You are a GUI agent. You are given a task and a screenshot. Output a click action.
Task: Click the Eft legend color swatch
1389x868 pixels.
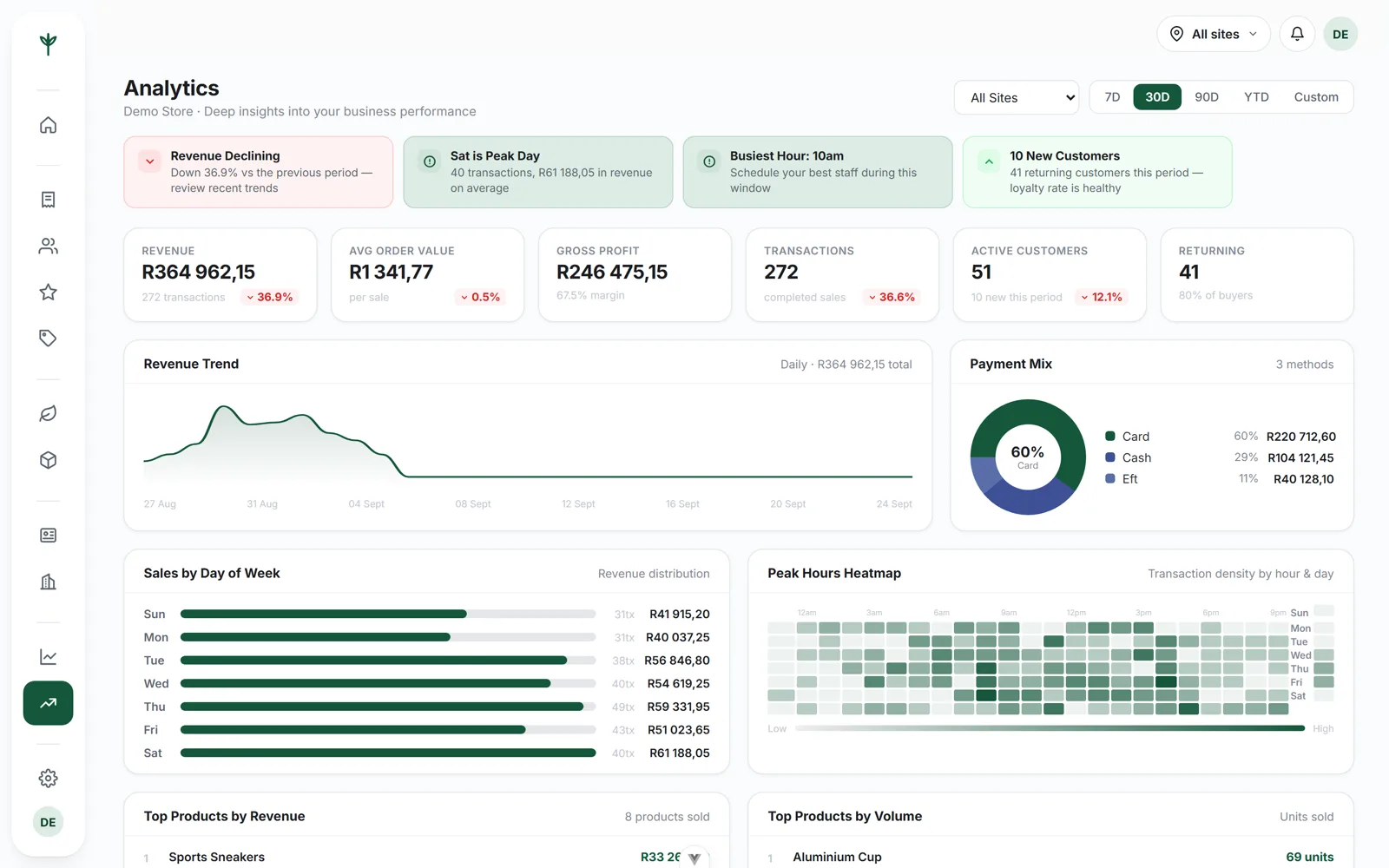(x=1110, y=478)
